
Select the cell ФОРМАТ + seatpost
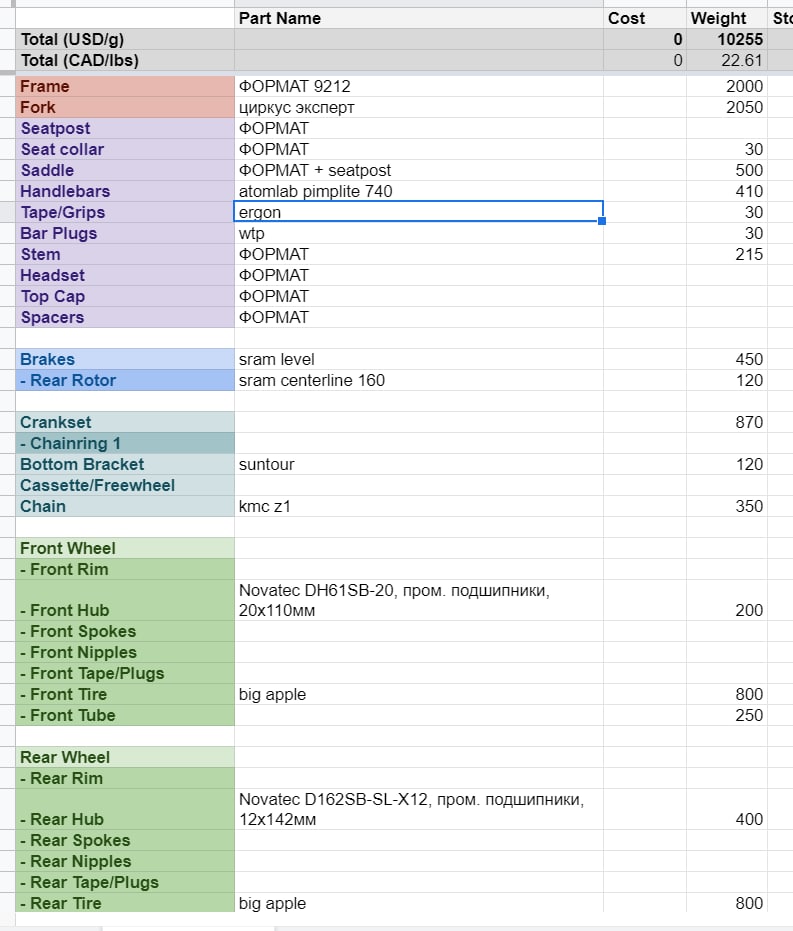[x=418, y=170]
